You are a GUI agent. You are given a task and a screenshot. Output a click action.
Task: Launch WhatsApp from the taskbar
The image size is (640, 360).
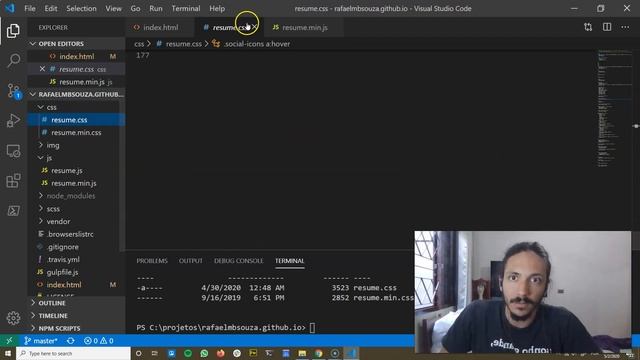pyautogui.click(x=204, y=353)
